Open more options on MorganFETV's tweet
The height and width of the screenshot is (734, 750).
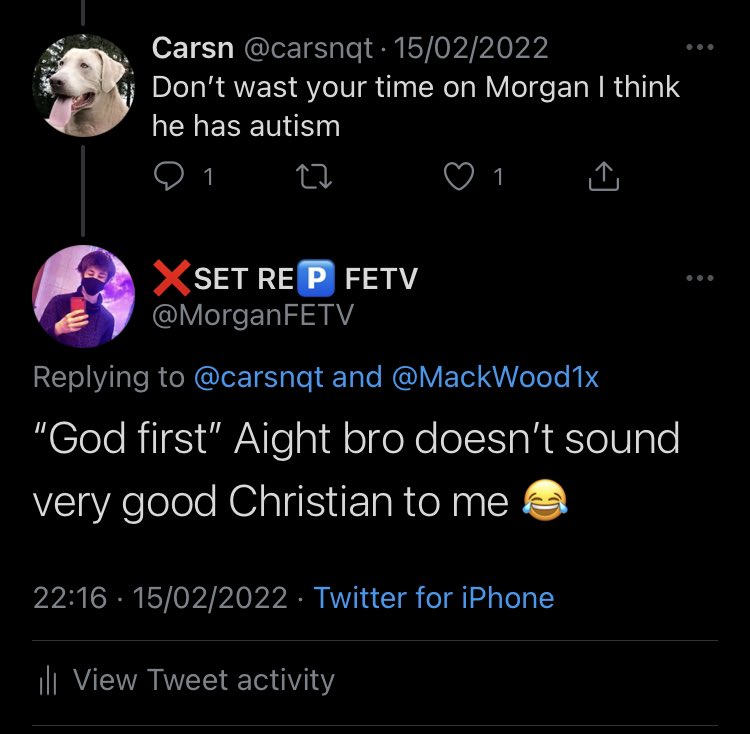[x=700, y=278]
